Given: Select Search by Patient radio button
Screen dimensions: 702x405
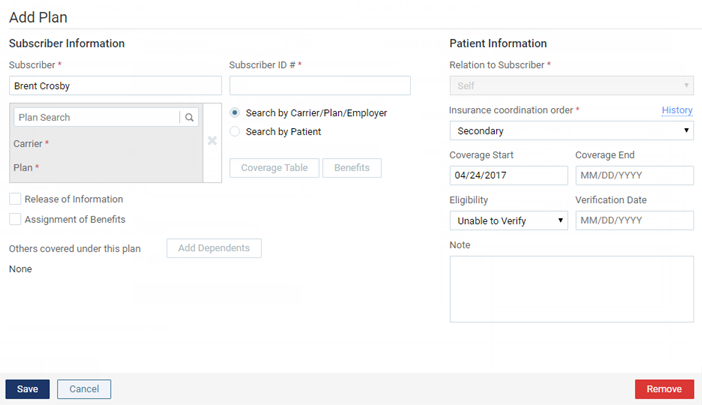Looking at the screenshot, I should click(235, 132).
